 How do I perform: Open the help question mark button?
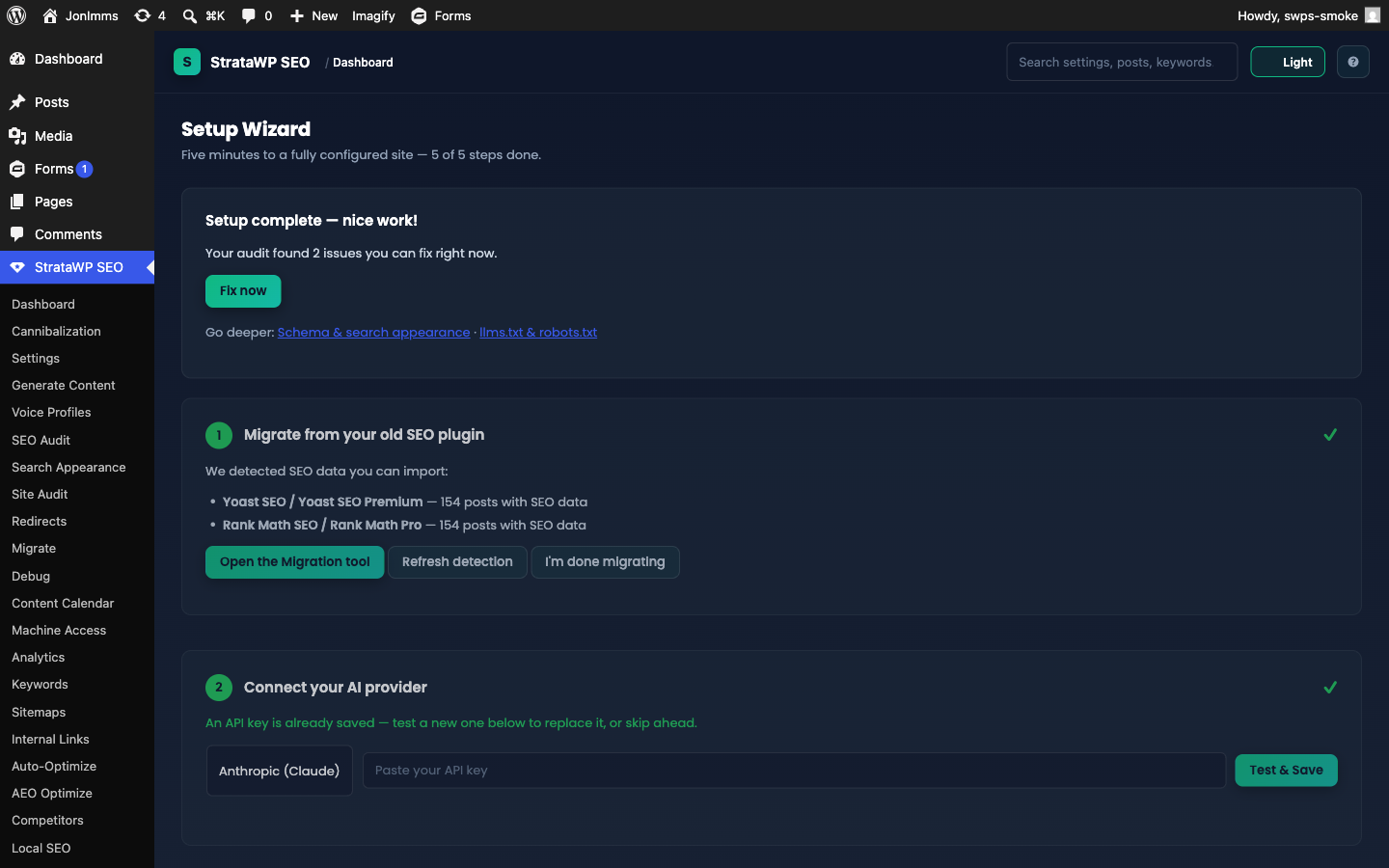pyautogui.click(x=1353, y=62)
